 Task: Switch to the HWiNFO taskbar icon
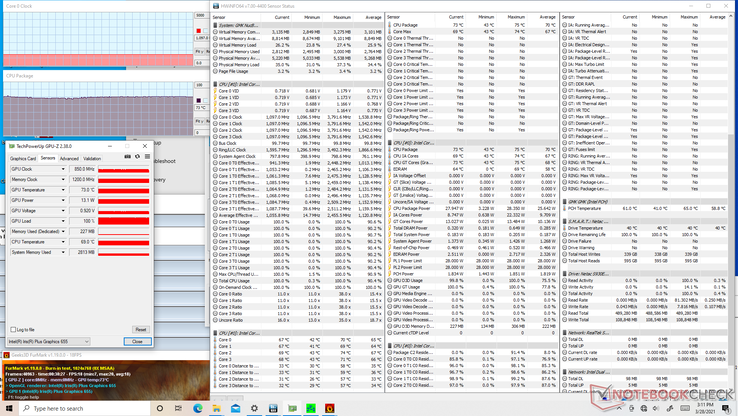tap(273, 408)
